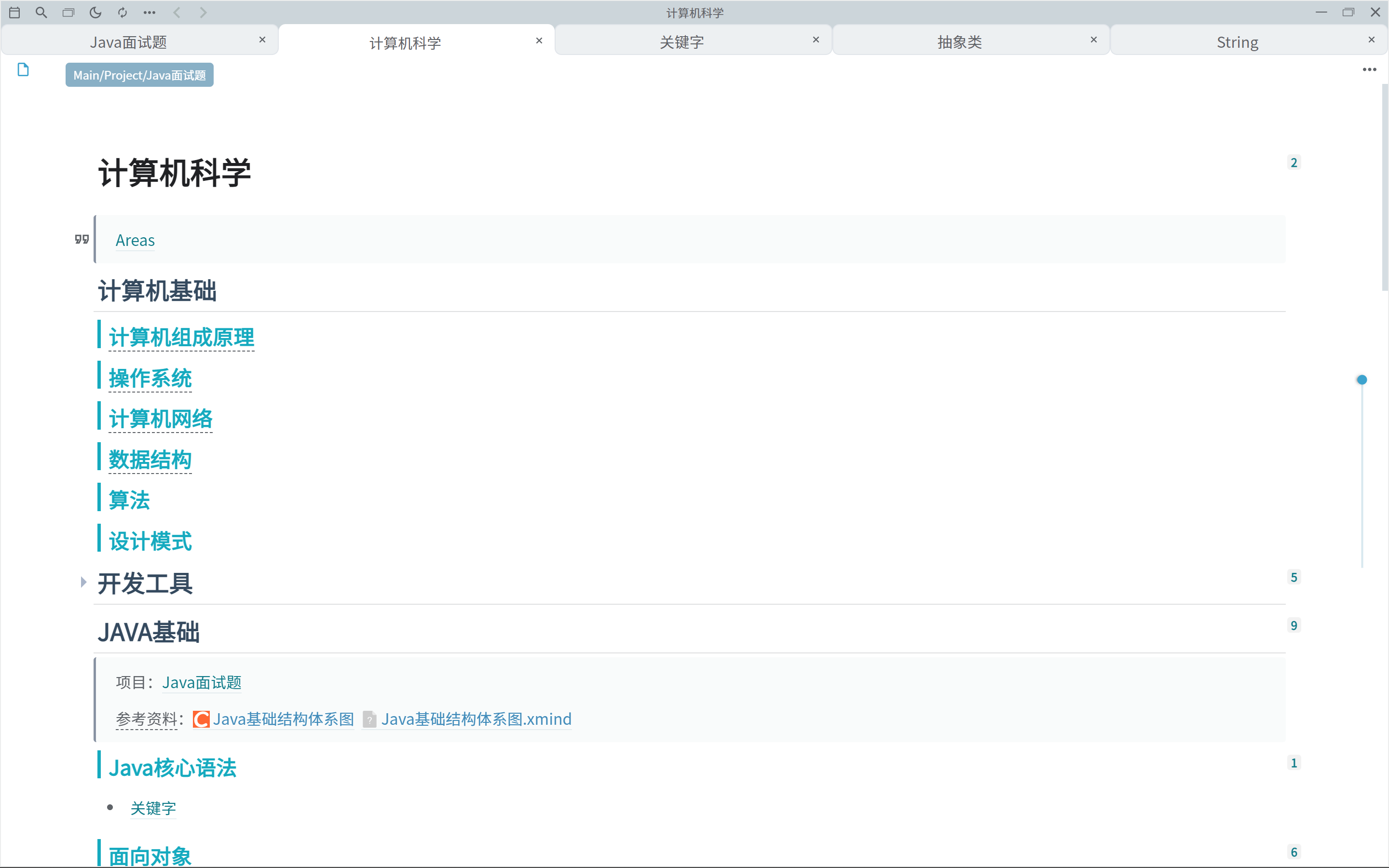Open global search with the magnifier icon
The height and width of the screenshot is (868, 1389).
click(x=41, y=12)
